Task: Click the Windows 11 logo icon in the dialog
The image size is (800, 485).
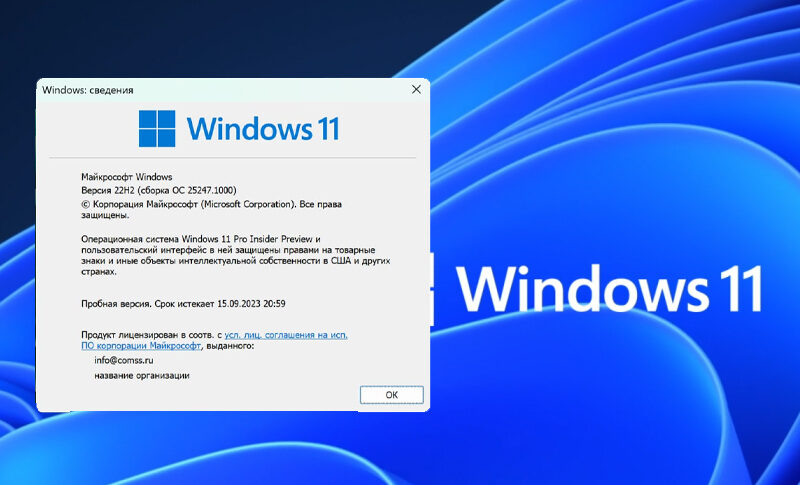Action: pyautogui.click(x=157, y=129)
